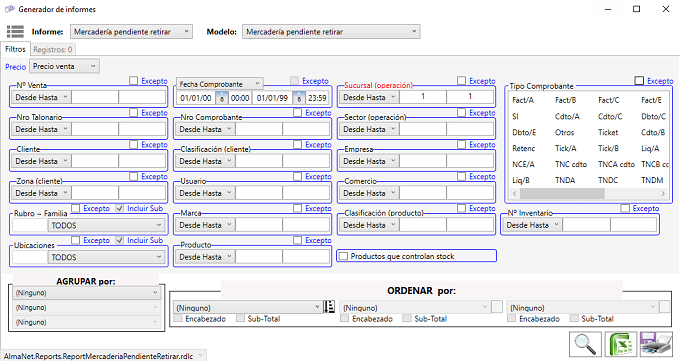
Task: Open the Modelo dropdown
Action: [331, 32]
